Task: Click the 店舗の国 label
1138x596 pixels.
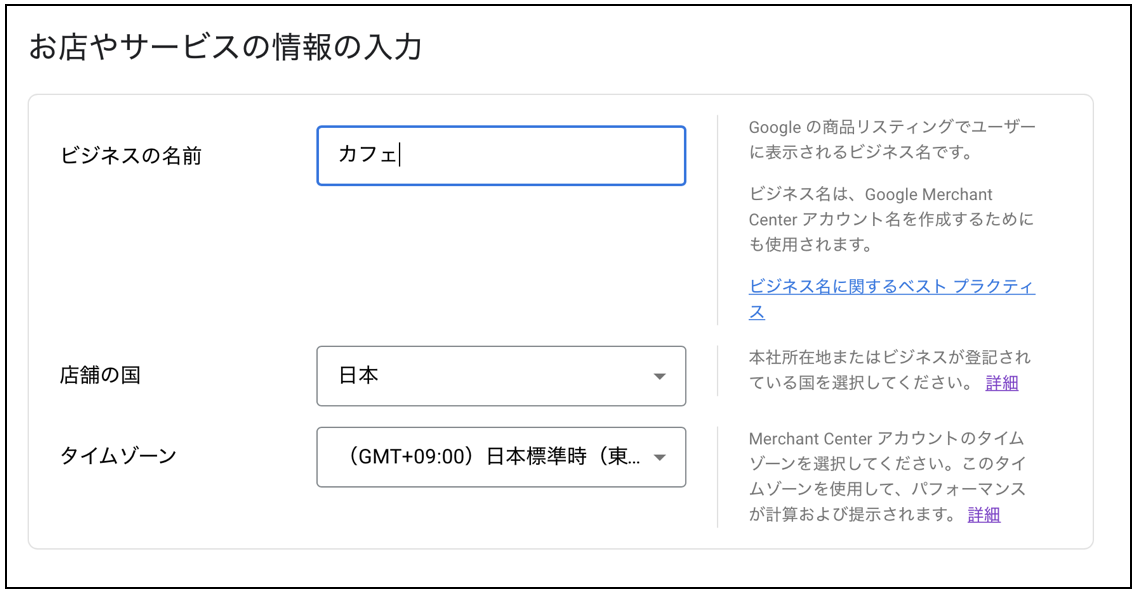Action: click(x=100, y=375)
